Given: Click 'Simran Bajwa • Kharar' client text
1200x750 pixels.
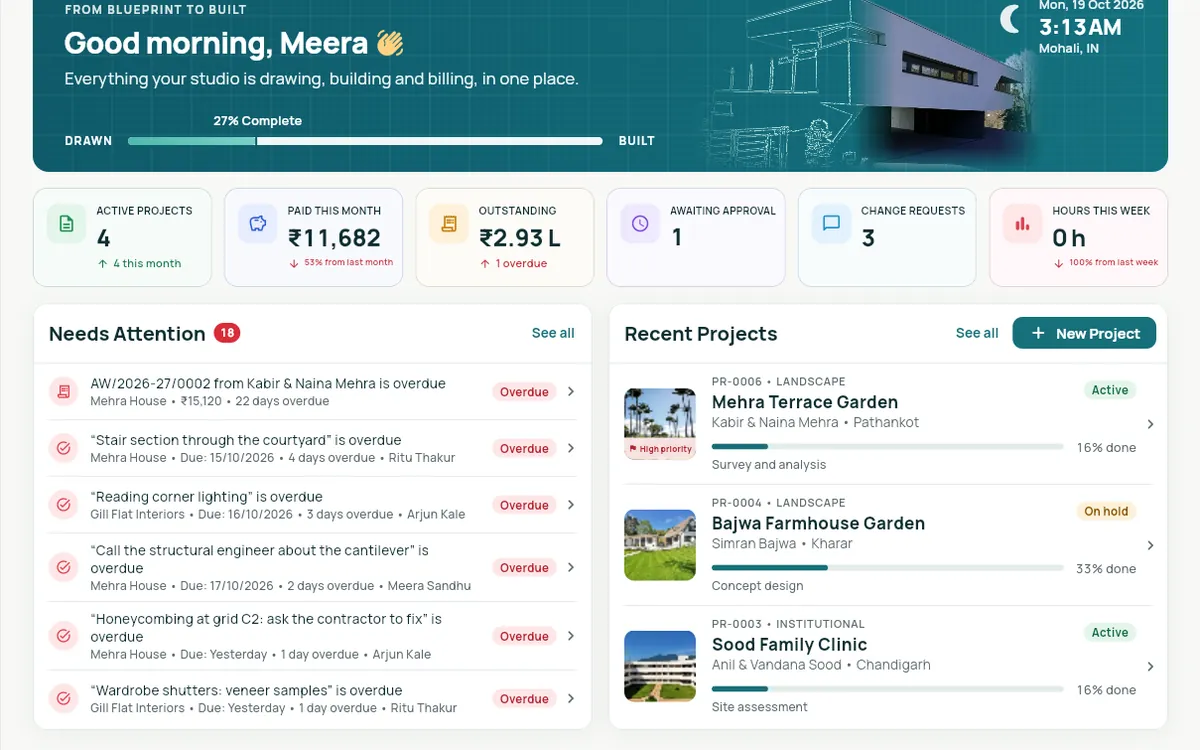Looking at the screenshot, I should [x=782, y=544].
